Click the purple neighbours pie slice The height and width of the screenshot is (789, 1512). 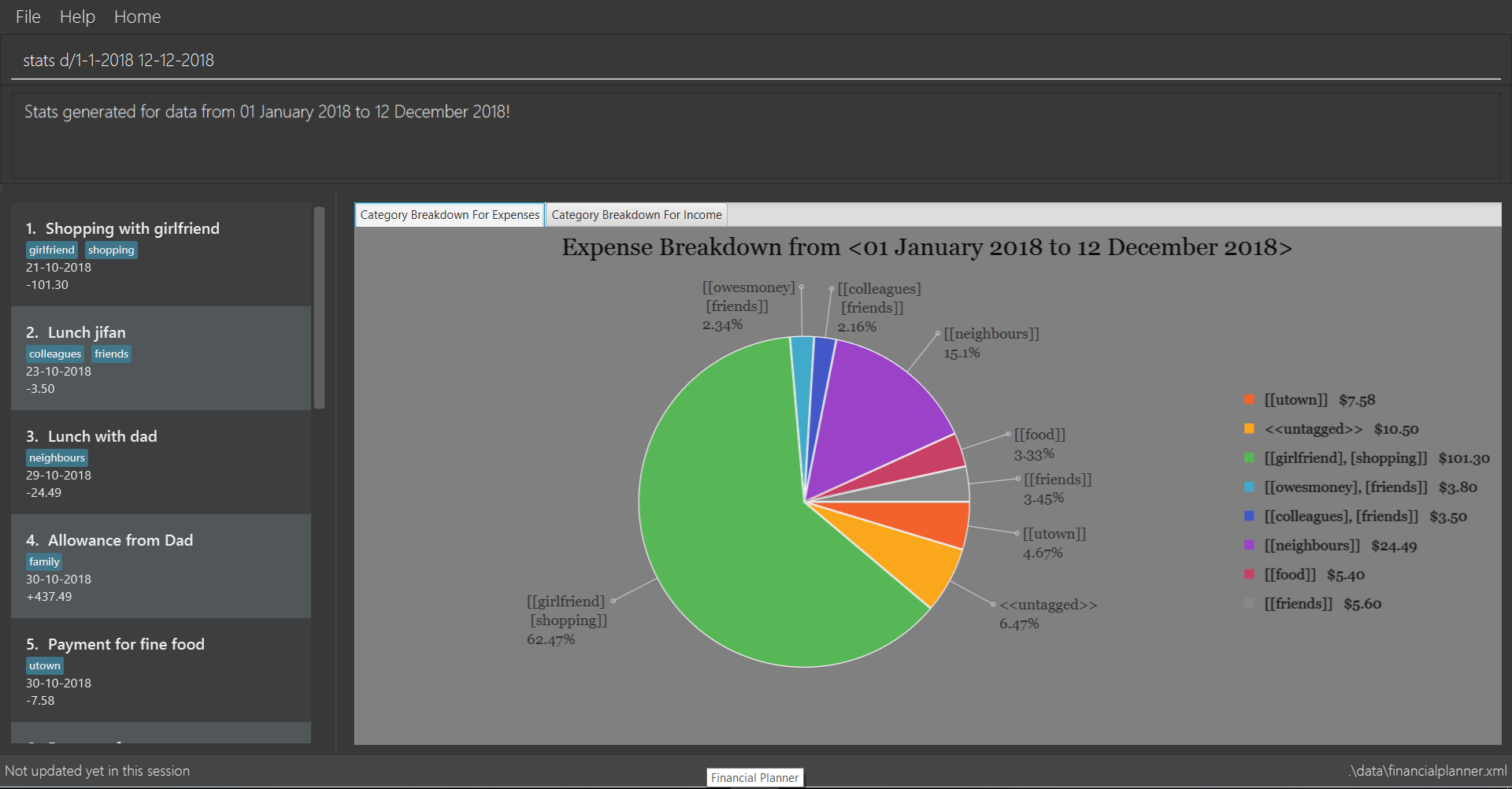coord(874,417)
